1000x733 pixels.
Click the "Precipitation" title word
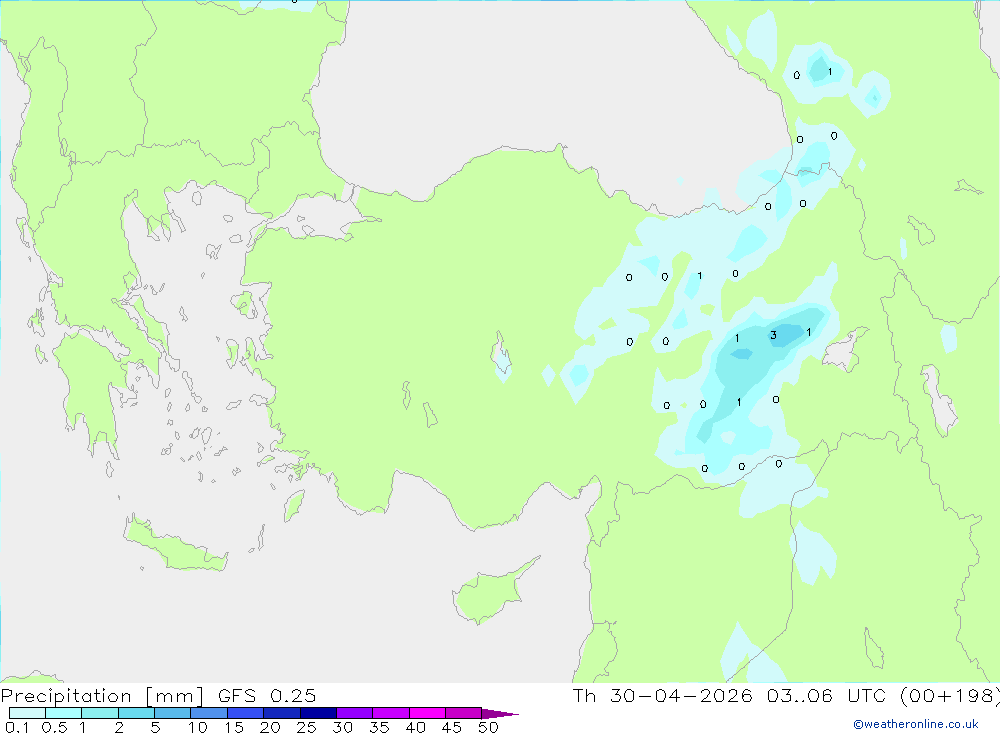point(66,696)
